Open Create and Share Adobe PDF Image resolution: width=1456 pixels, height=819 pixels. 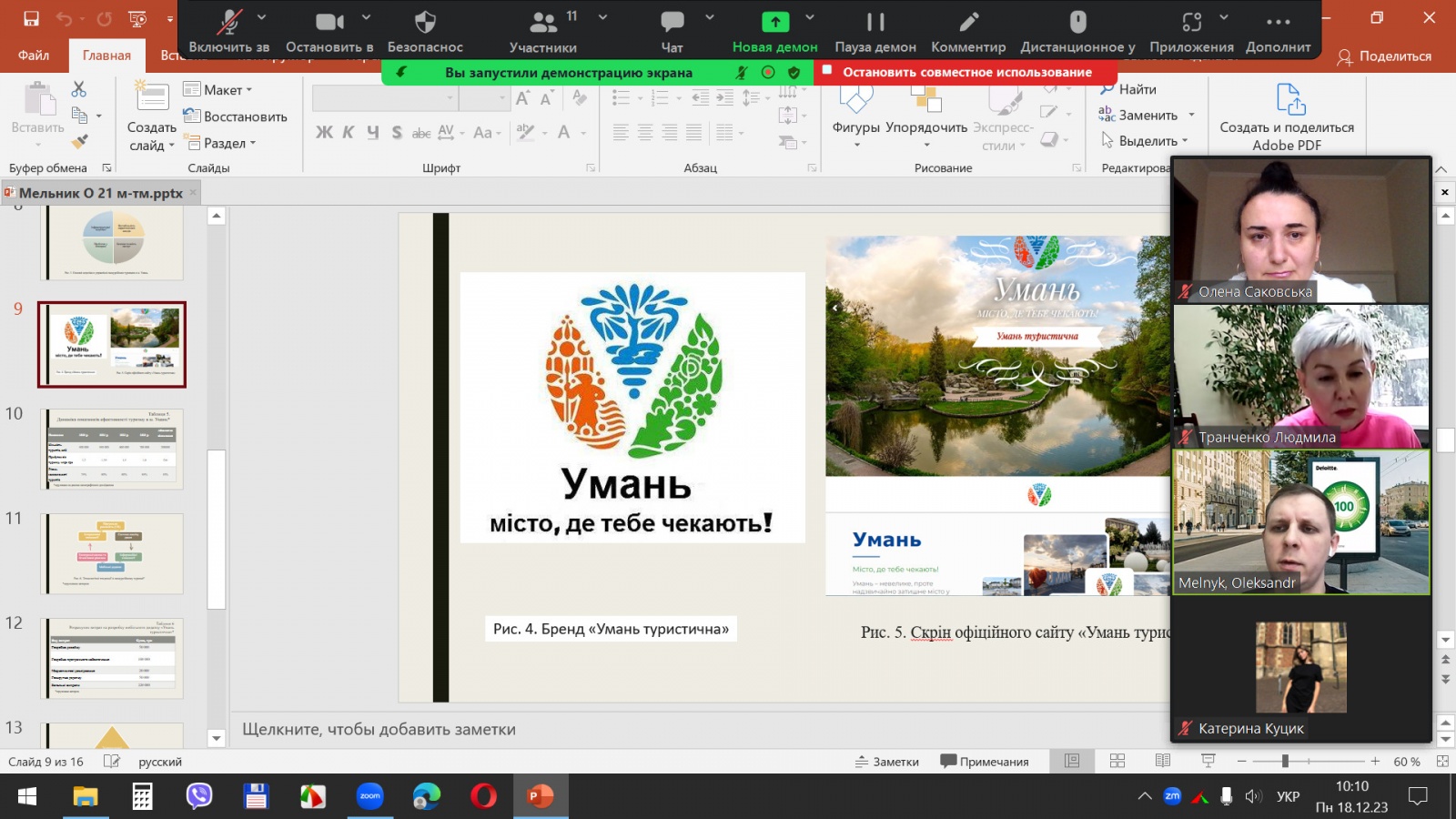coord(1287,116)
